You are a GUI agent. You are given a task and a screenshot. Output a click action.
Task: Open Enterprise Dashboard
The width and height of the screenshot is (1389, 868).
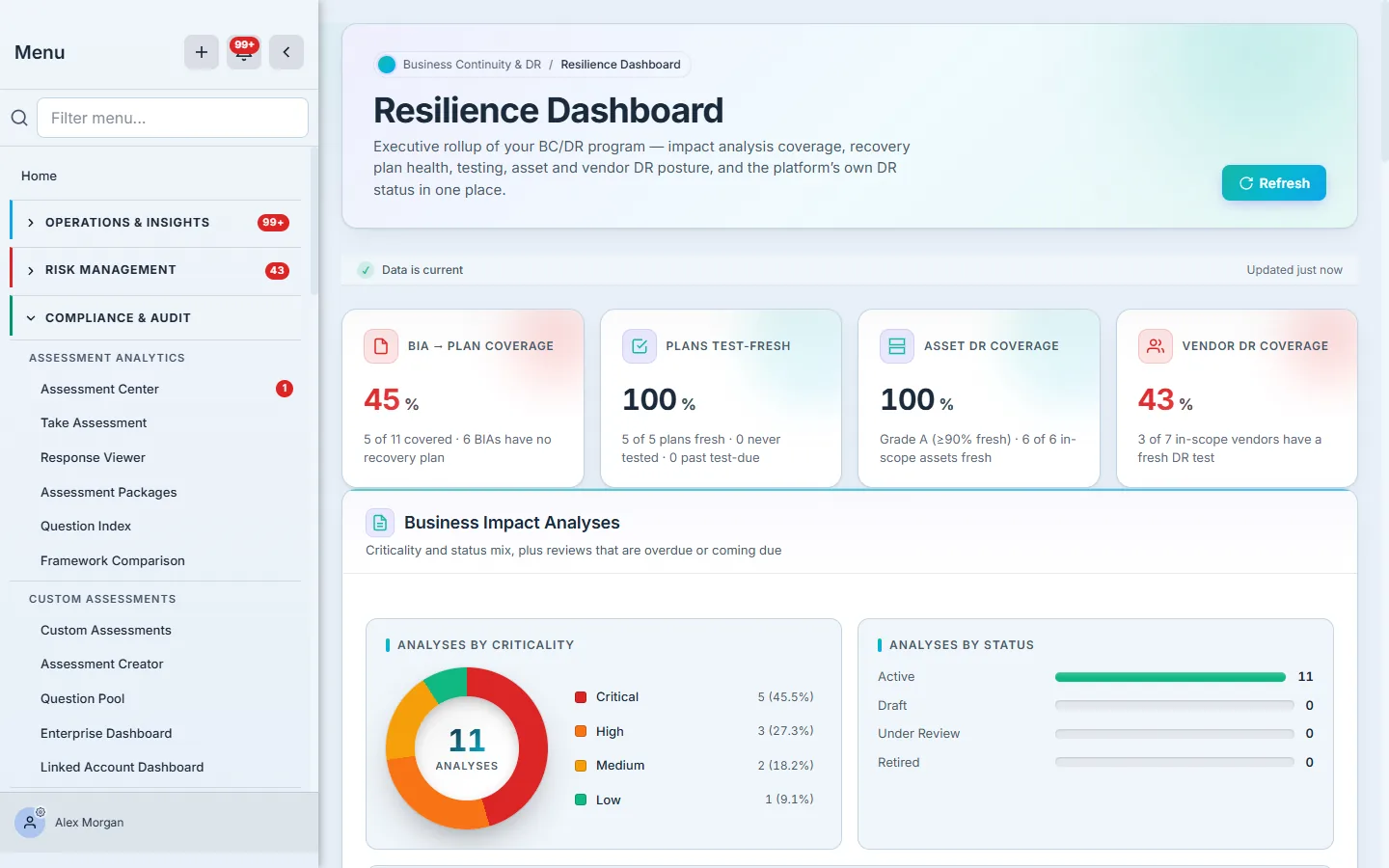click(x=106, y=733)
